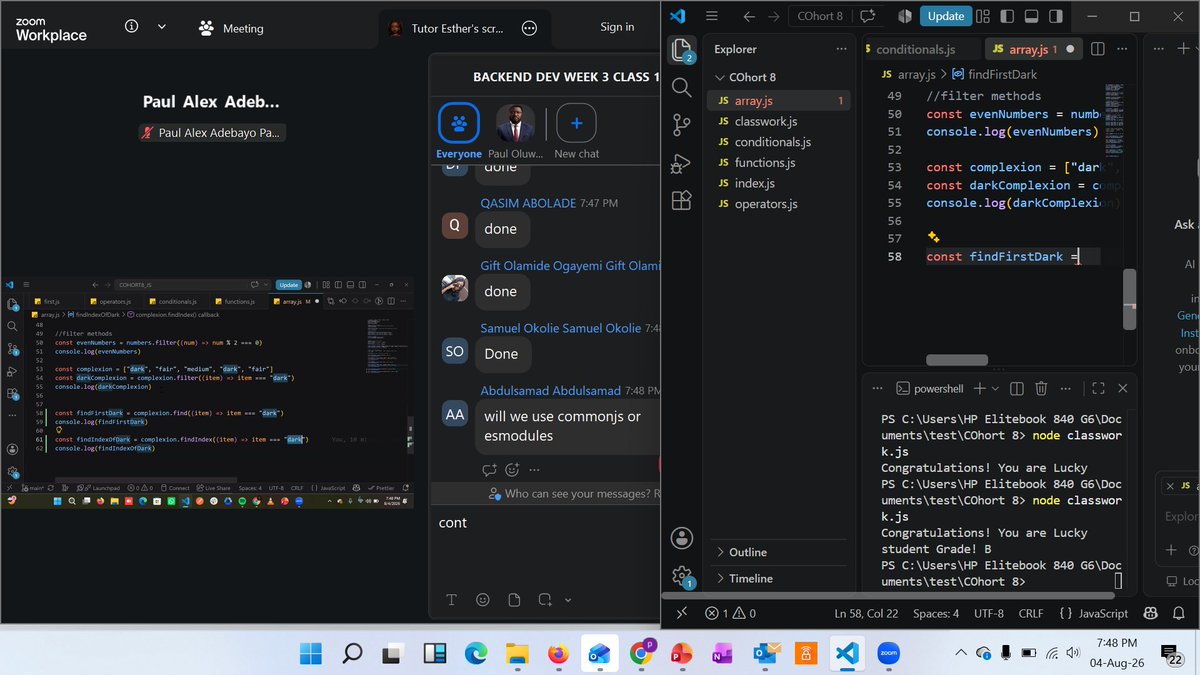
Task: Go back using the VS Code navigation arrow
Action: tap(749, 16)
